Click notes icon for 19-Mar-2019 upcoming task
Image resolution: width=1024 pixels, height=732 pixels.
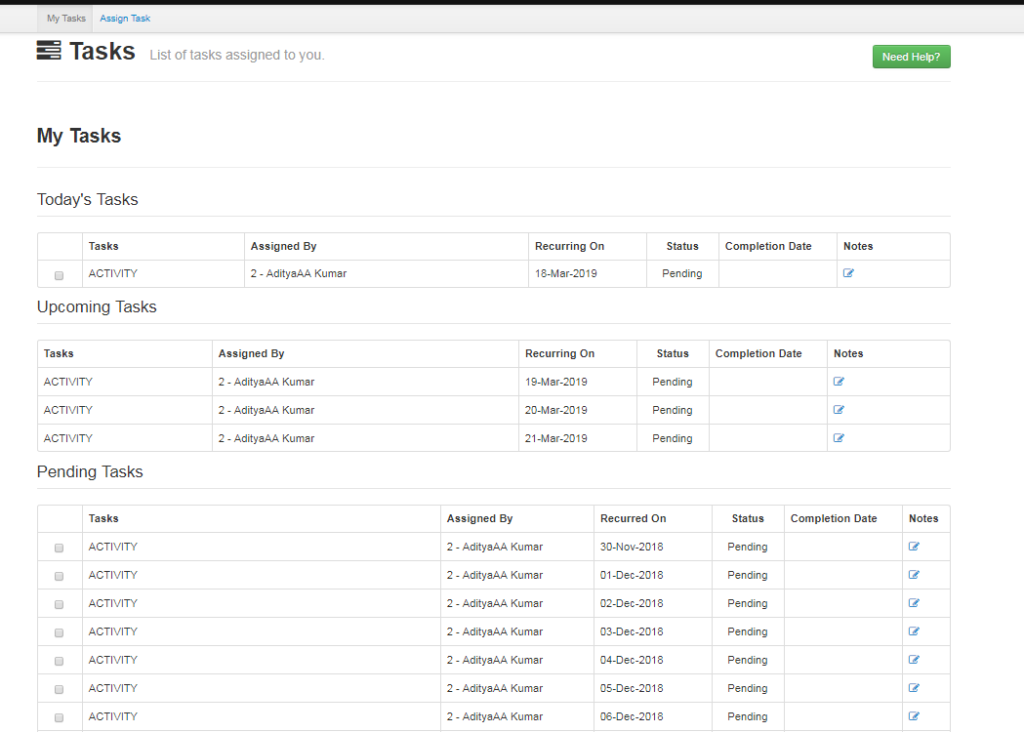point(838,381)
